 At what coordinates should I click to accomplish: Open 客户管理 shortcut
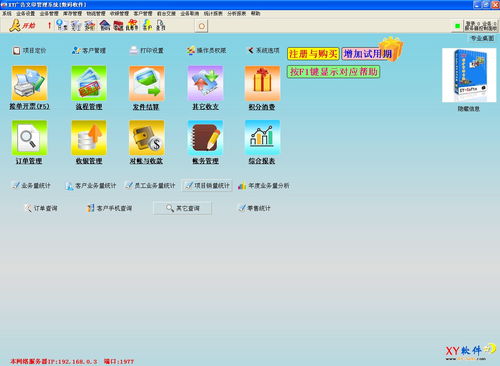pyautogui.click(x=89, y=51)
